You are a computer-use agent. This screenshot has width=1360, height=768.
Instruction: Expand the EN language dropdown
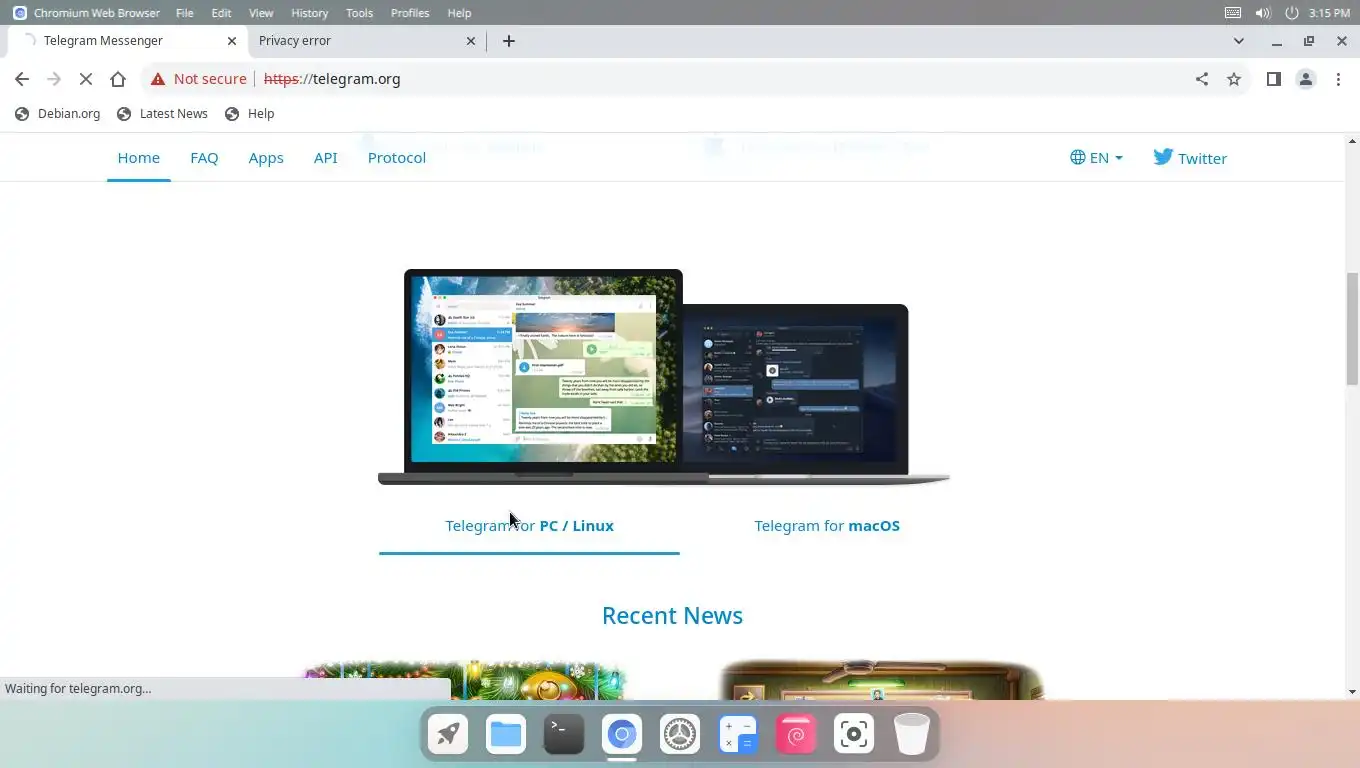(x=1096, y=158)
